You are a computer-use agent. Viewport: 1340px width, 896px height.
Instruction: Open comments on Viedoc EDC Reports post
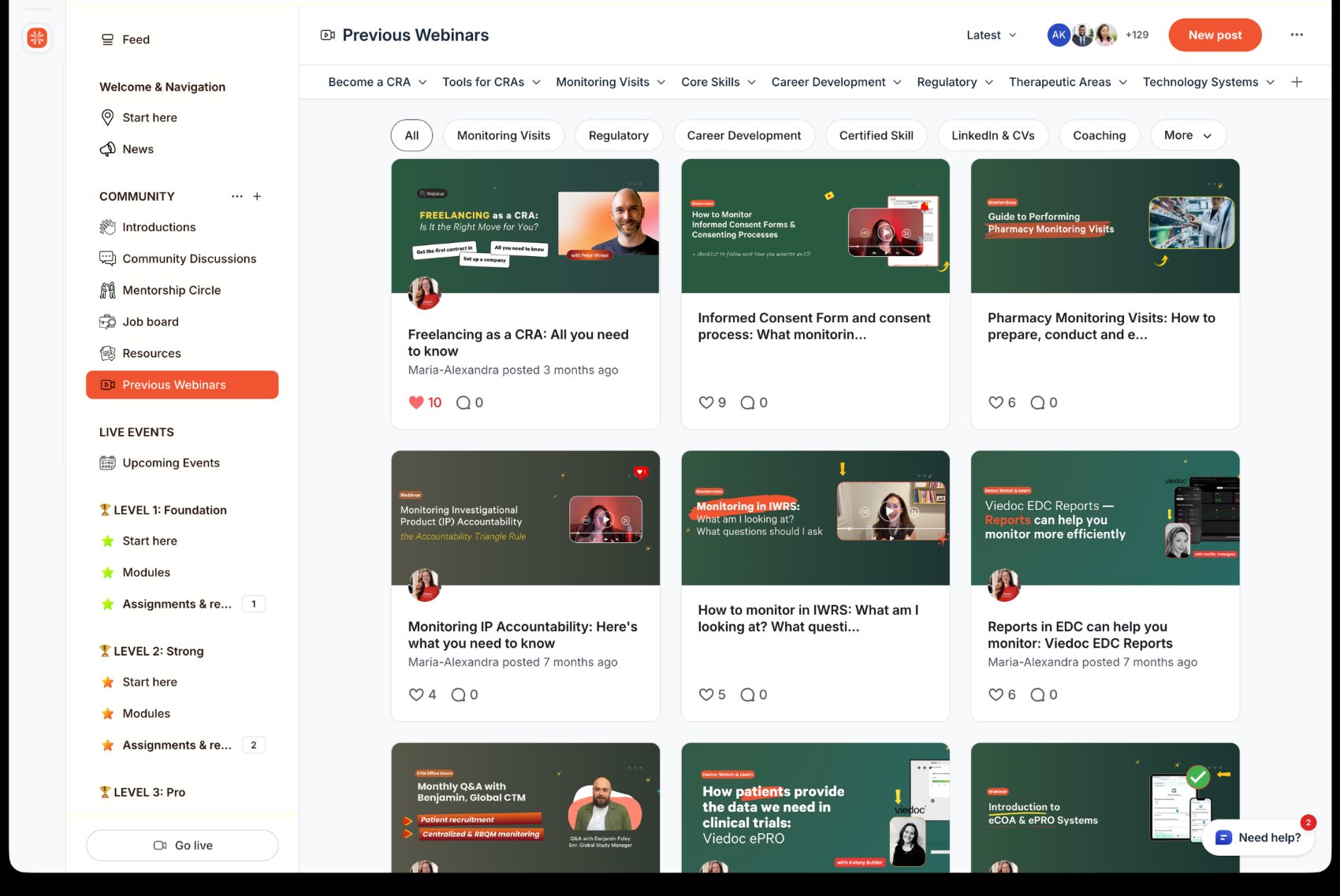(x=1044, y=694)
